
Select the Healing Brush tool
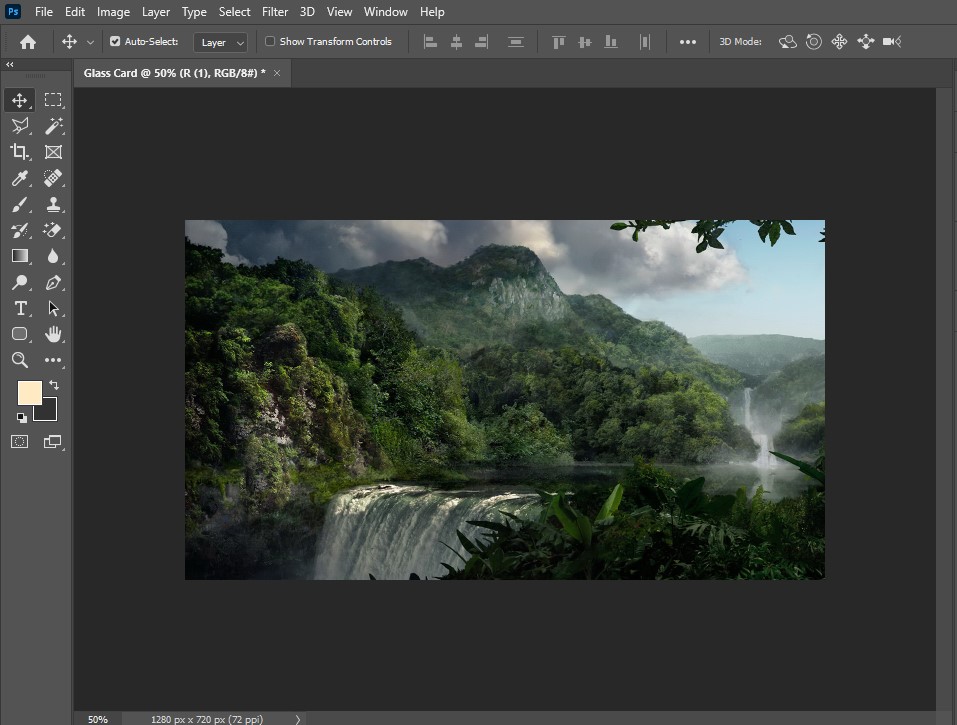coord(53,178)
